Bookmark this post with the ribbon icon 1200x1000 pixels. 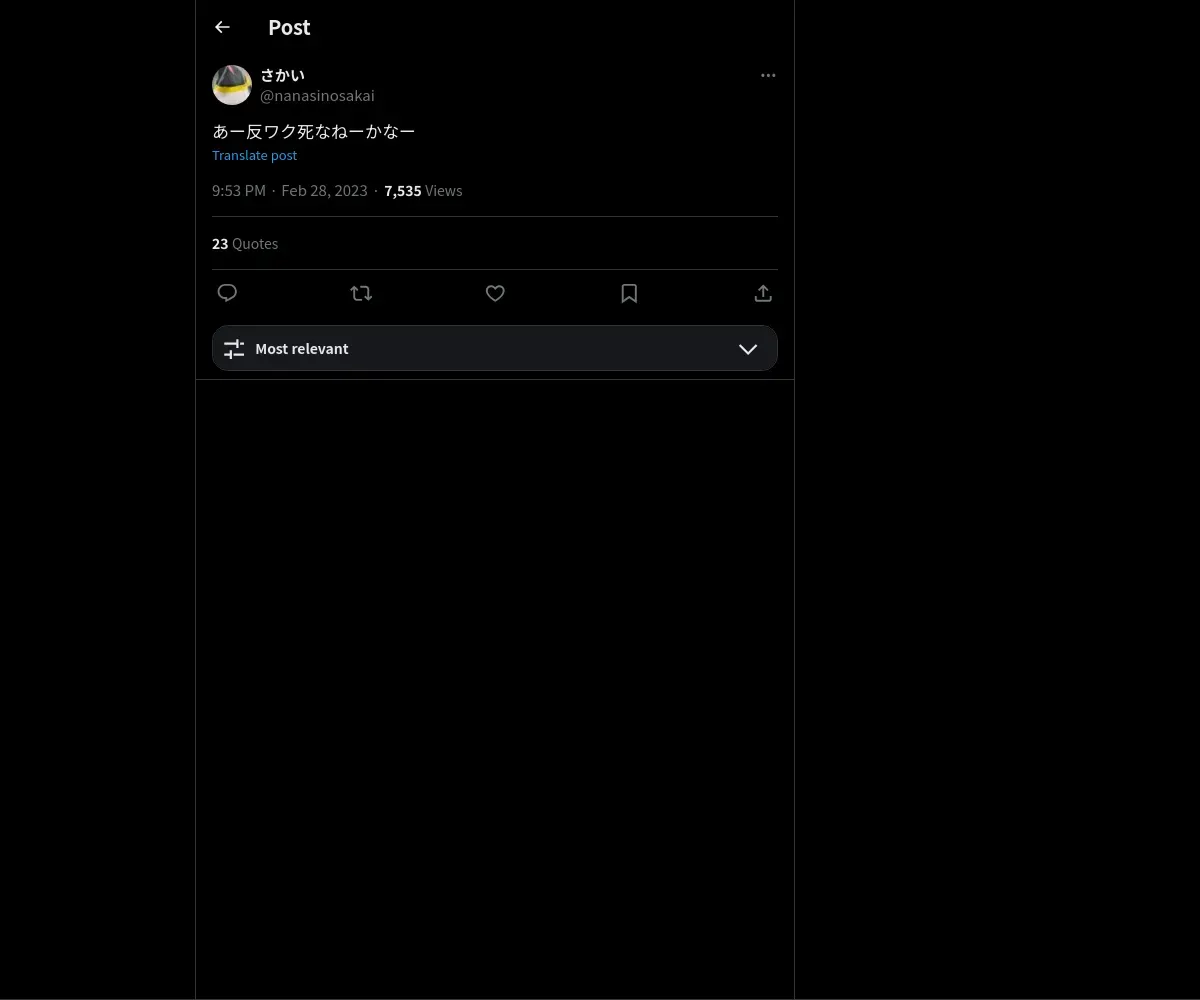(x=629, y=293)
